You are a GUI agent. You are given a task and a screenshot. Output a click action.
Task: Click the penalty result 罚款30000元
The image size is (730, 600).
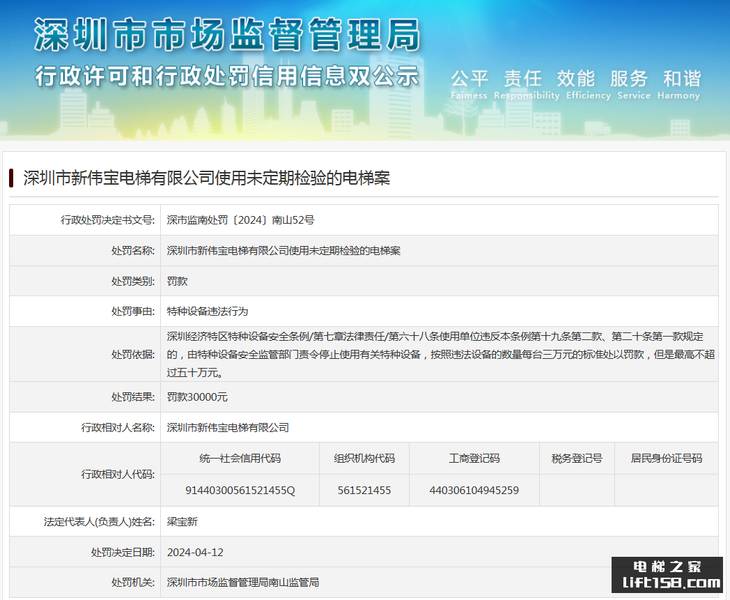coord(197,397)
